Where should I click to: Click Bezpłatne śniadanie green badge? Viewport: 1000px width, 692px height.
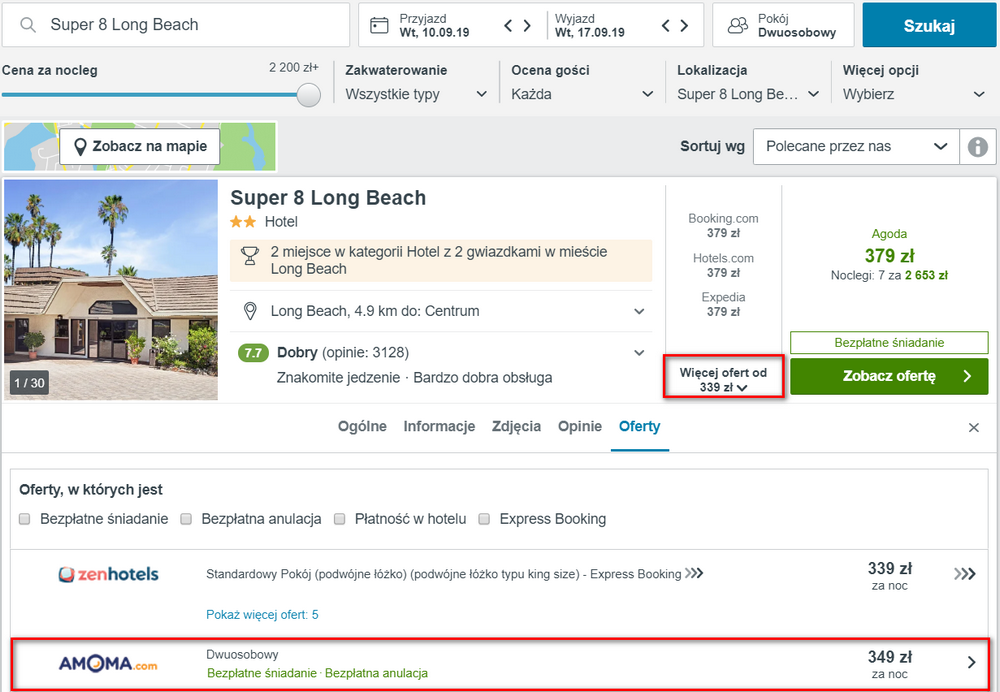(889, 342)
